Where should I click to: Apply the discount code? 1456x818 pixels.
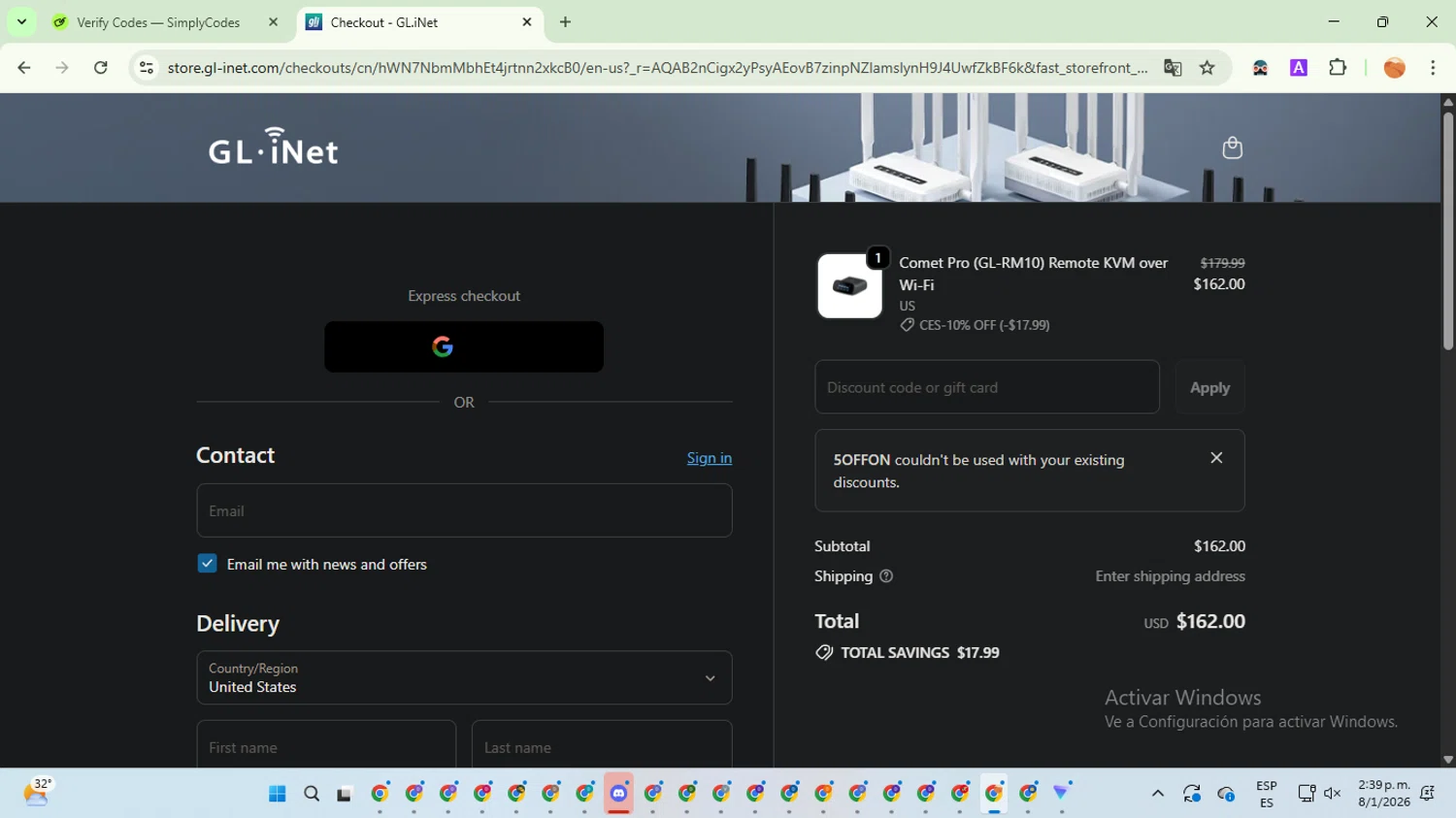[x=1209, y=387]
